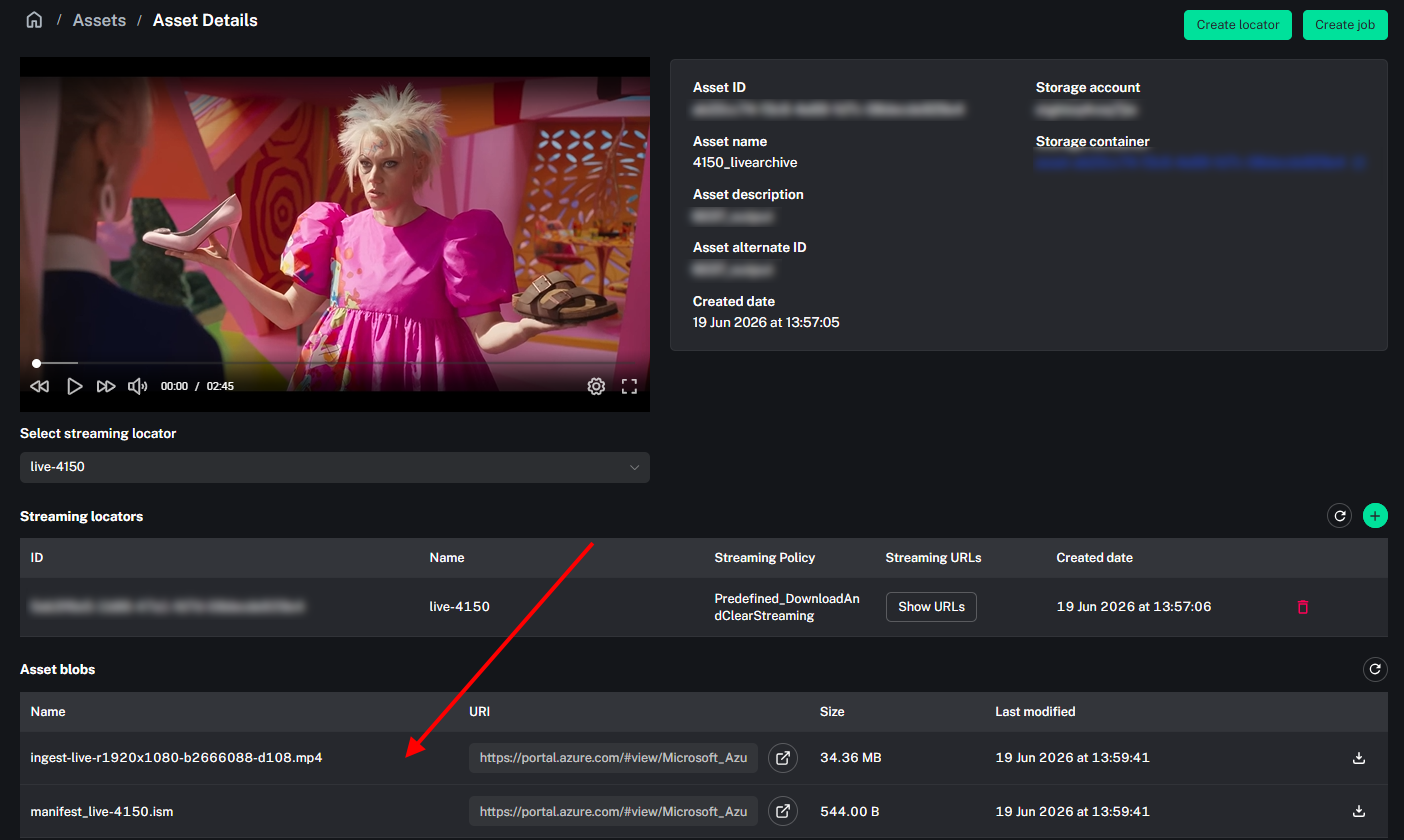Refresh the streaming locators list
Image resolution: width=1404 pixels, height=840 pixels.
point(1339,516)
